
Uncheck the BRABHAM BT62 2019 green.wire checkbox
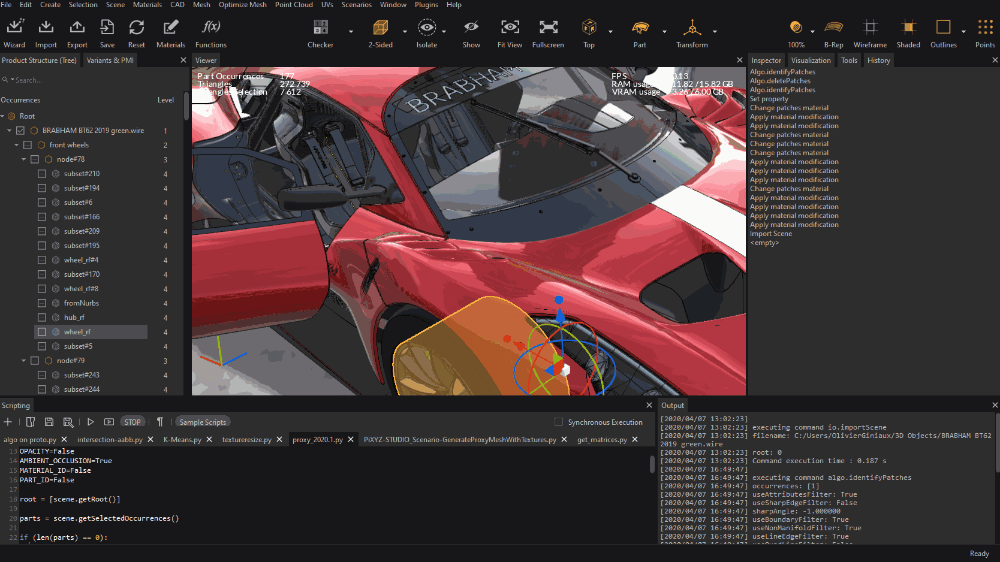[20, 131]
